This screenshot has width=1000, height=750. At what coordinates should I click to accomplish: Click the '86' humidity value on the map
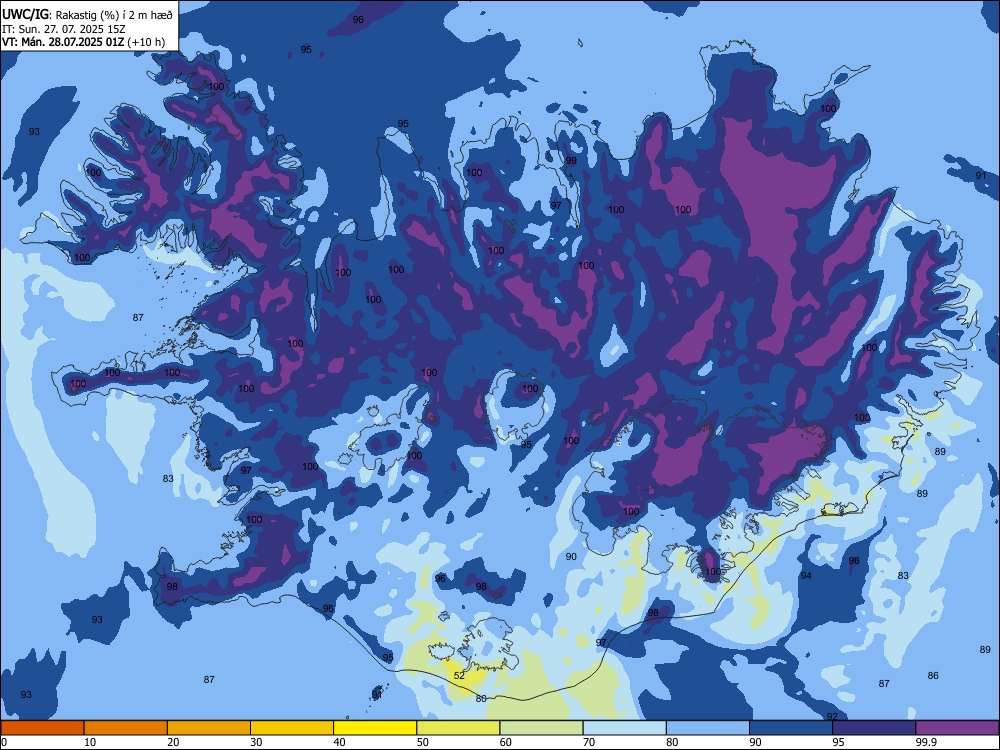[933, 675]
